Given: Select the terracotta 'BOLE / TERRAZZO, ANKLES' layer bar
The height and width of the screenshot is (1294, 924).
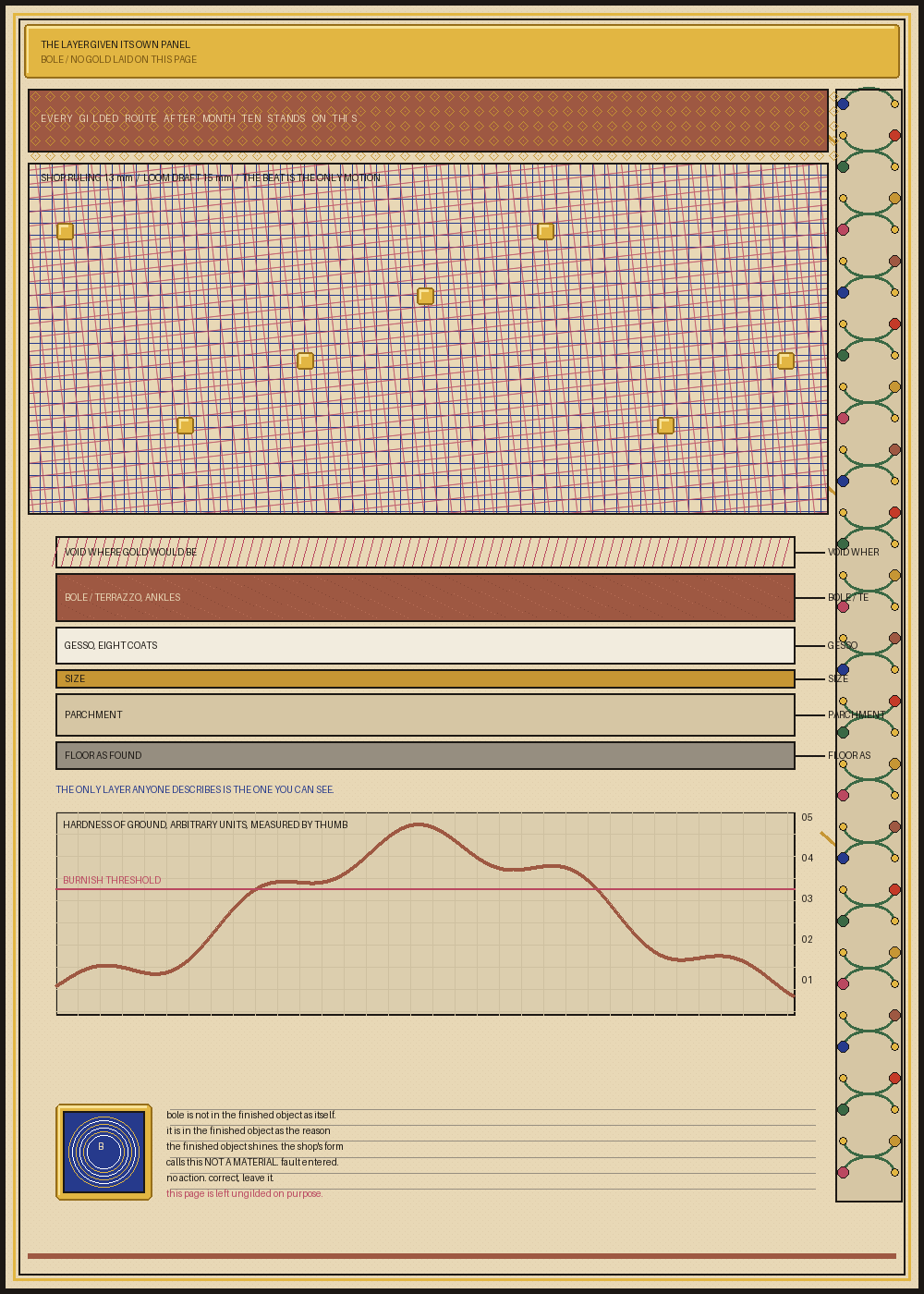Looking at the screenshot, I should pos(425,597).
